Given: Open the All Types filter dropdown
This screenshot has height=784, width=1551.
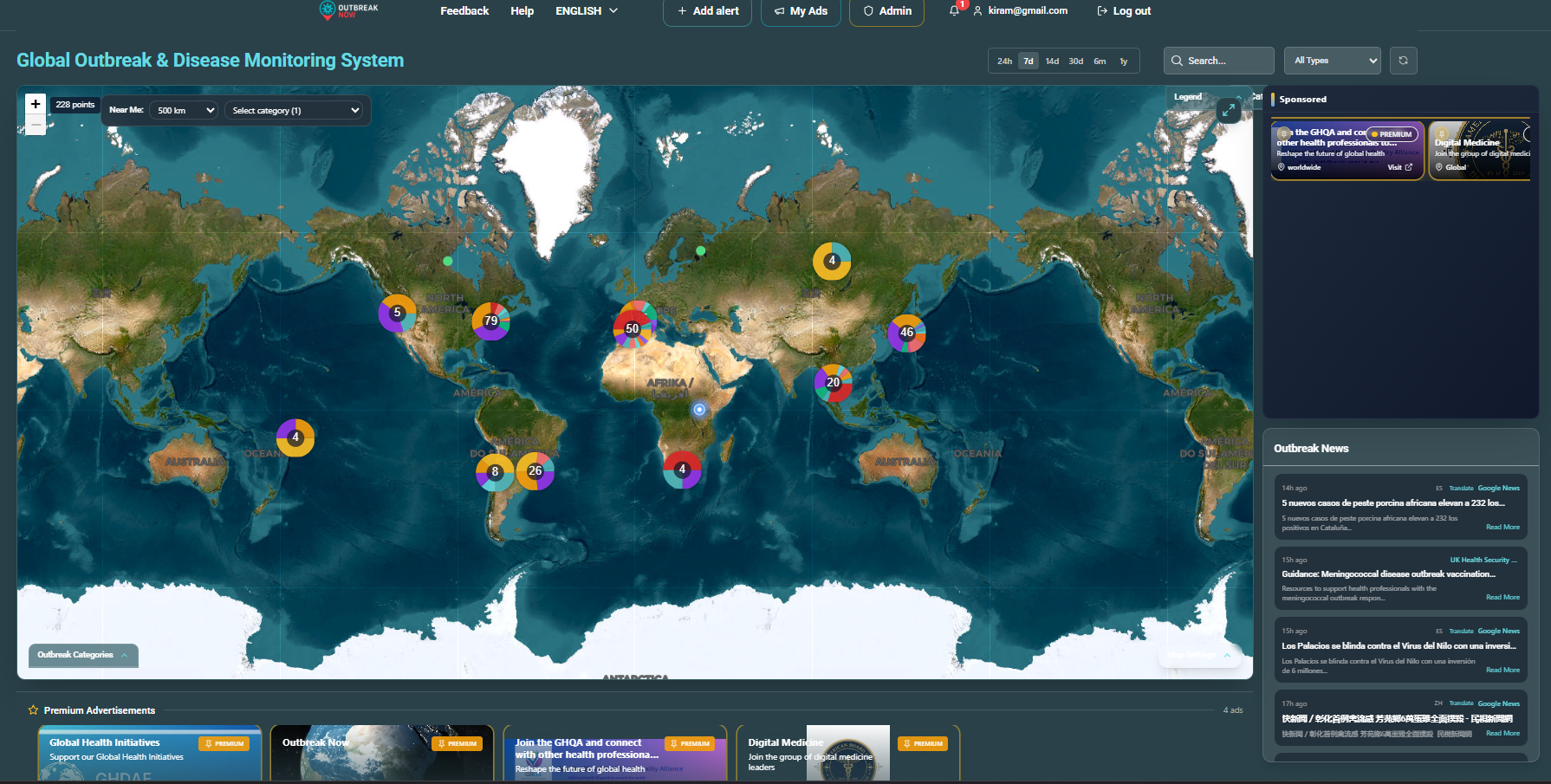Looking at the screenshot, I should pyautogui.click(x=1332, y=61).
